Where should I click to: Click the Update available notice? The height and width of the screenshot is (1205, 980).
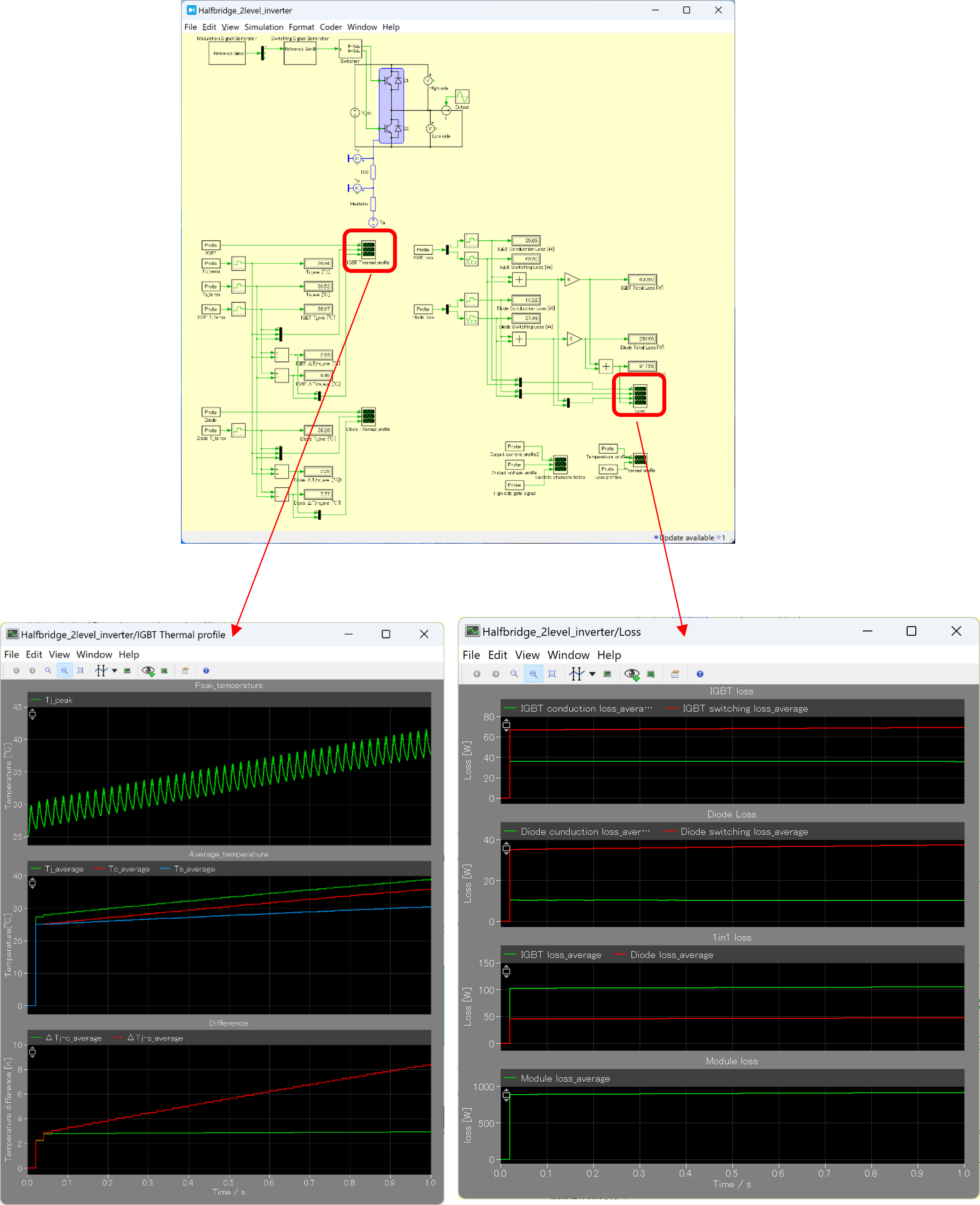click(x=686, y=537)
